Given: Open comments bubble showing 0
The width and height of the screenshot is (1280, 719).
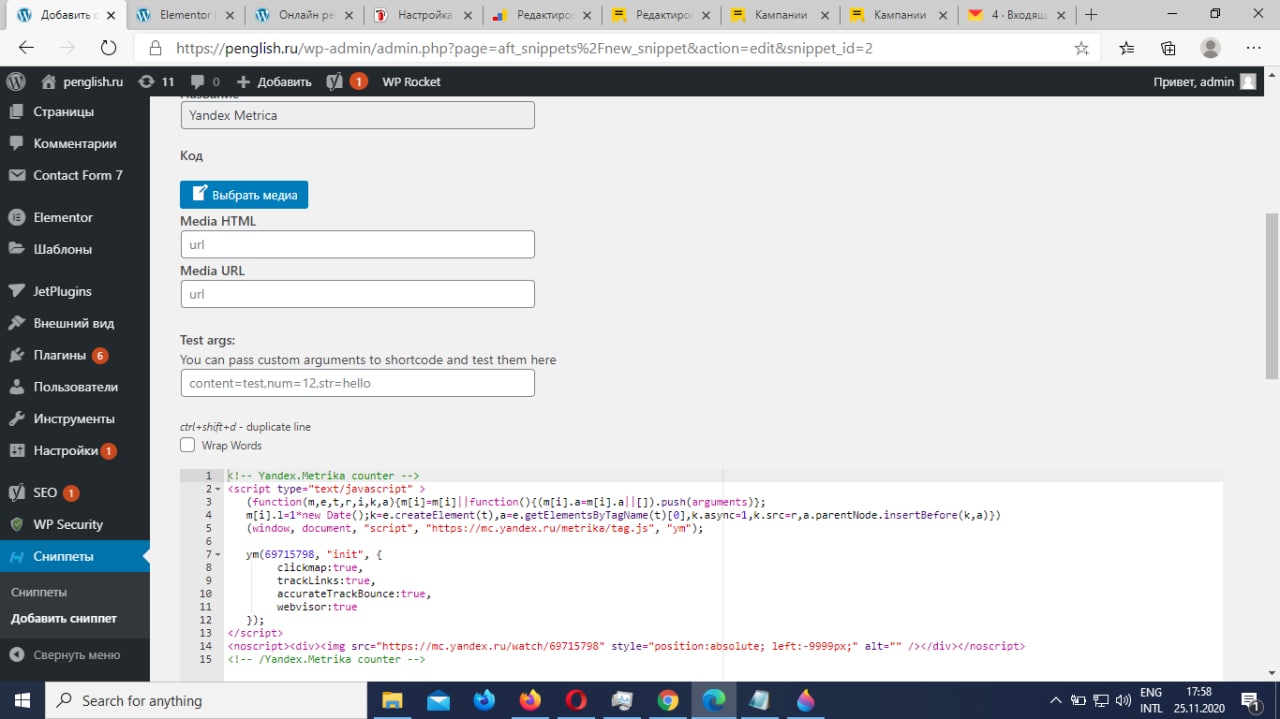Looking at the screenshot, I should pyautogui.click(x=204, y=82).
